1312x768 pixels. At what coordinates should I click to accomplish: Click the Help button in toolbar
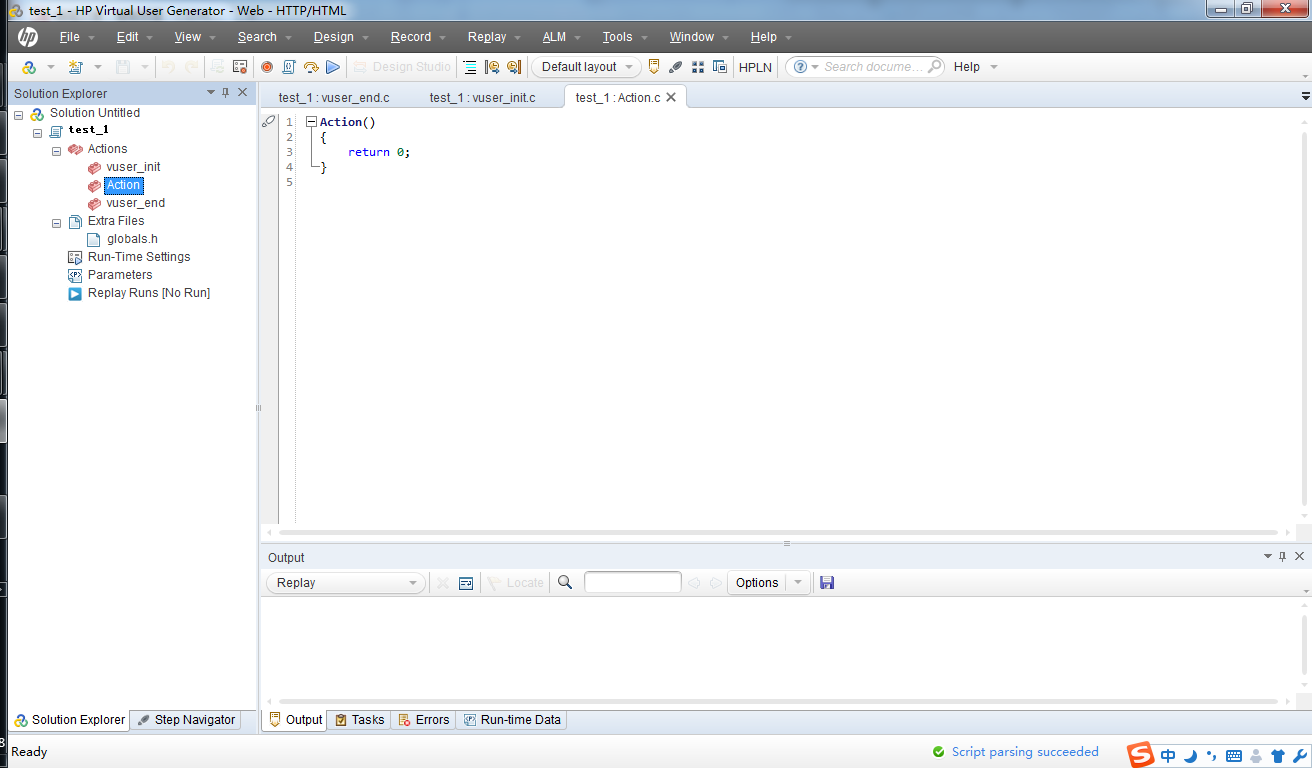967,67
